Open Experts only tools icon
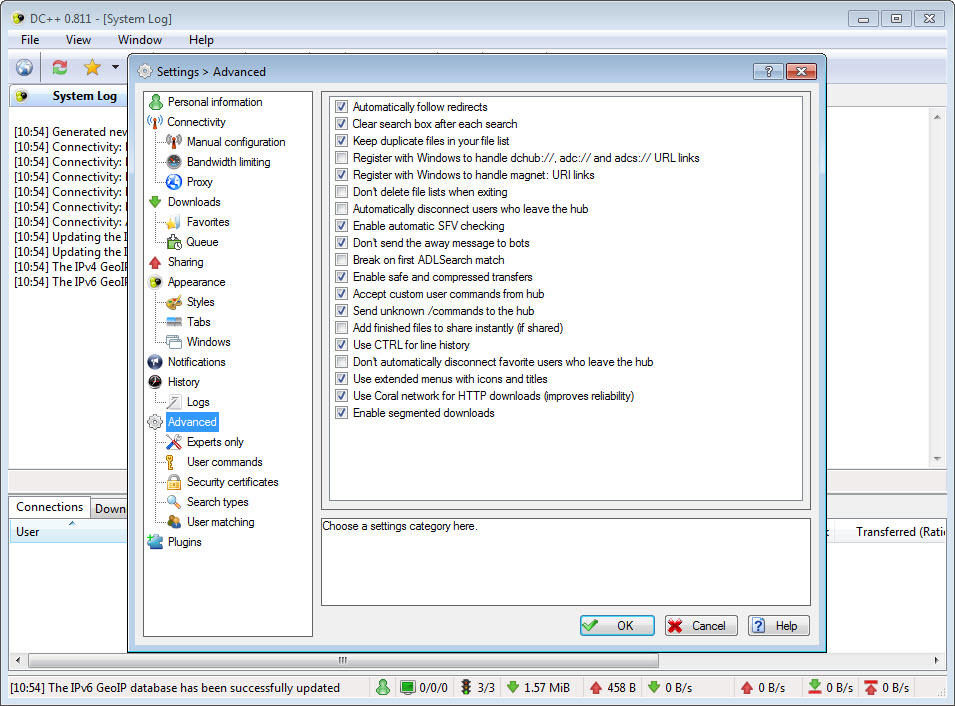The width and height of the screenshot is (955, 706). pos(174,442)
